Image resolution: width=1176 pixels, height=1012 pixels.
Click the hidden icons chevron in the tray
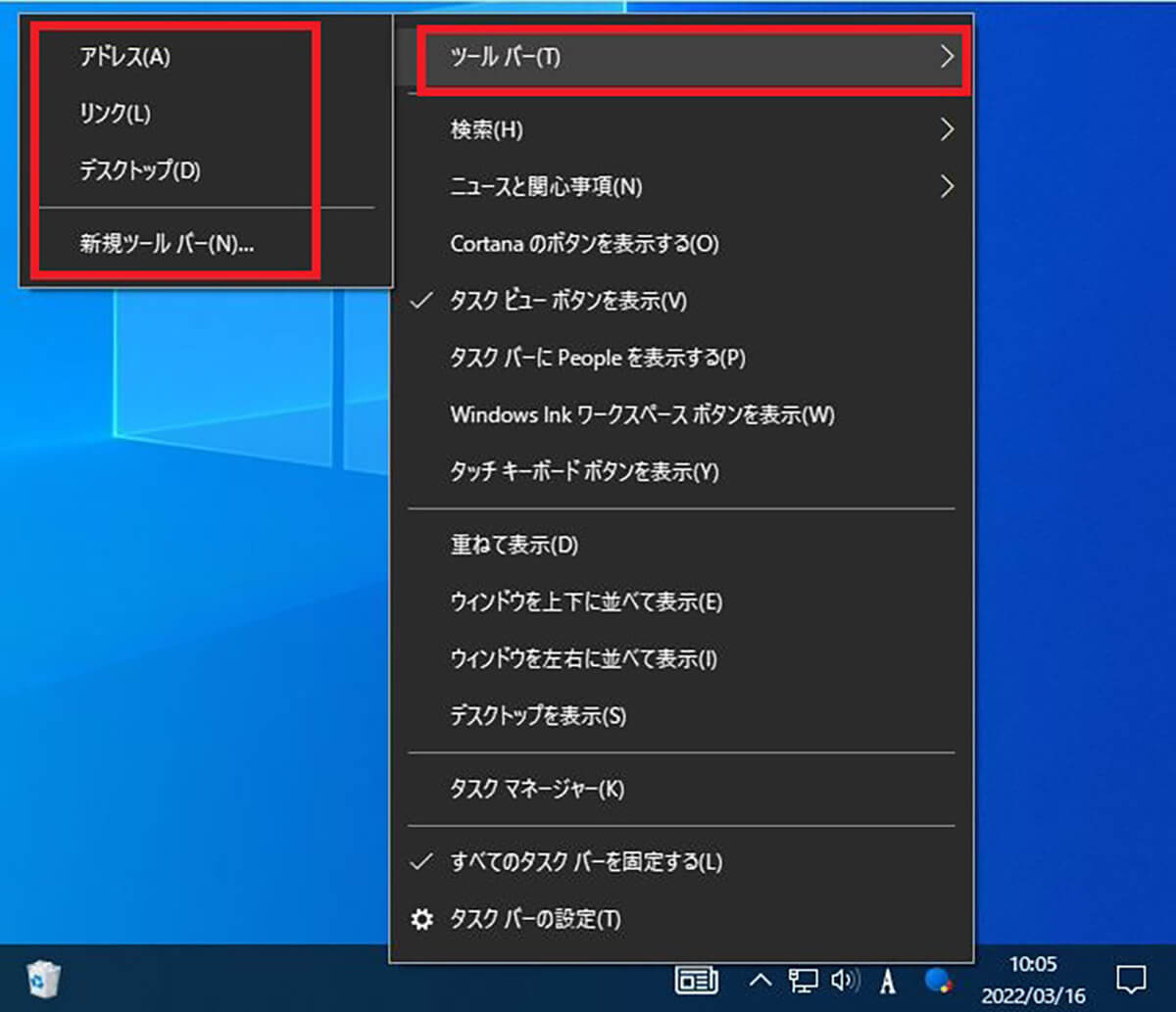[x=759, y=978]
